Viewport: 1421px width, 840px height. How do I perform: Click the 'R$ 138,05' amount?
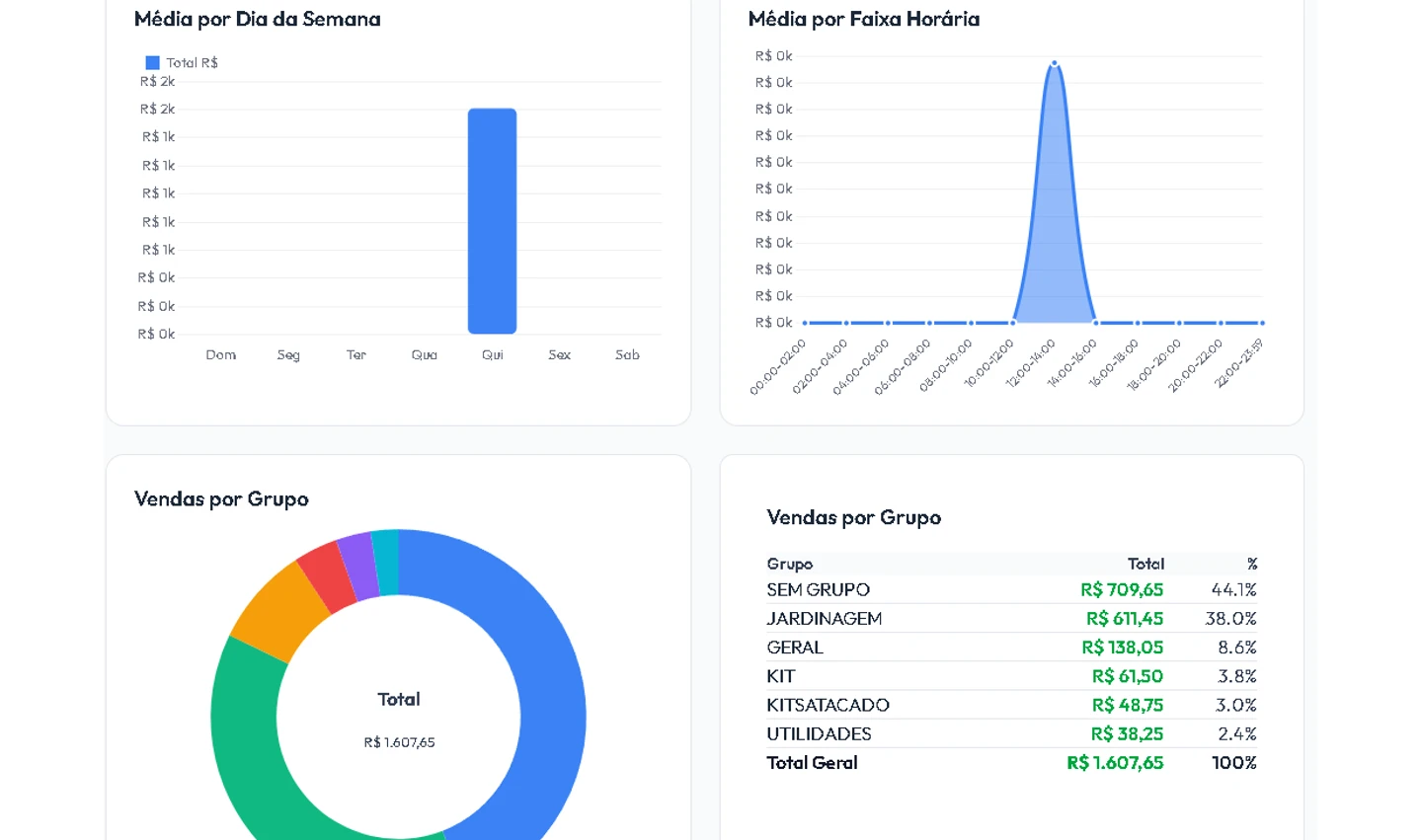(x=1123, y=648)
